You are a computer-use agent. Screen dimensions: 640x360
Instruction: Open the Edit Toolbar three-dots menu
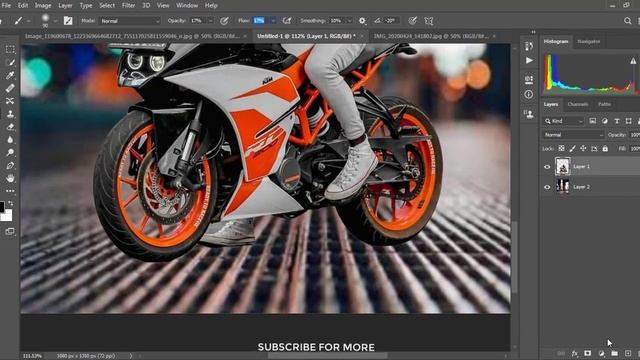click(10, 191)
